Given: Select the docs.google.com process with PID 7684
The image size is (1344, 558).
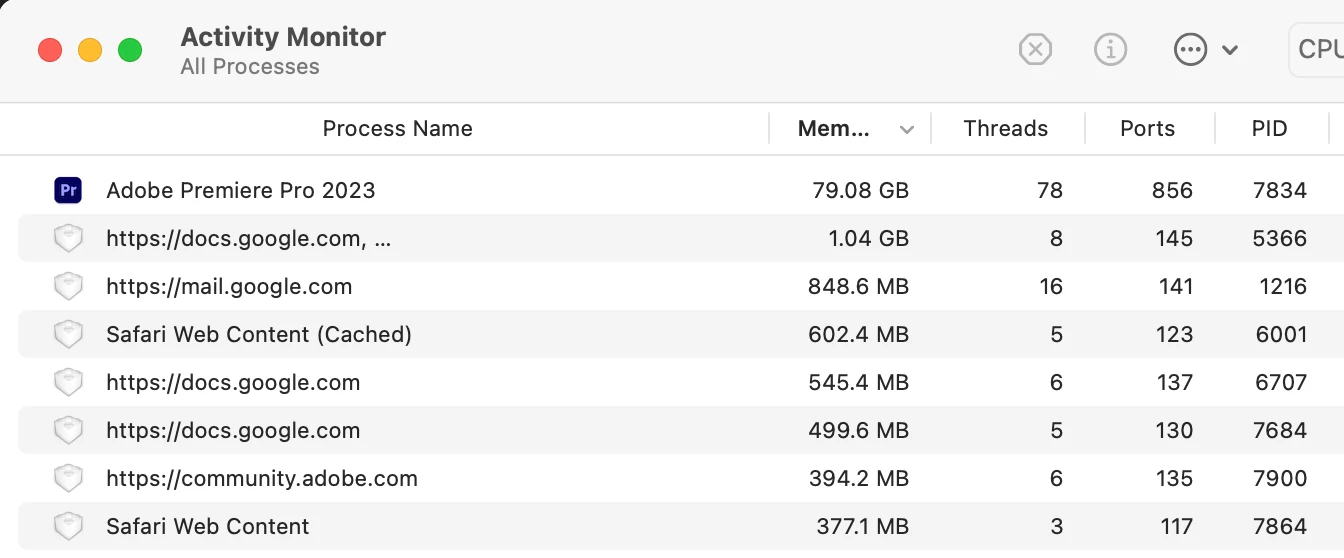Looking at the screenshot, I should 233,431.
